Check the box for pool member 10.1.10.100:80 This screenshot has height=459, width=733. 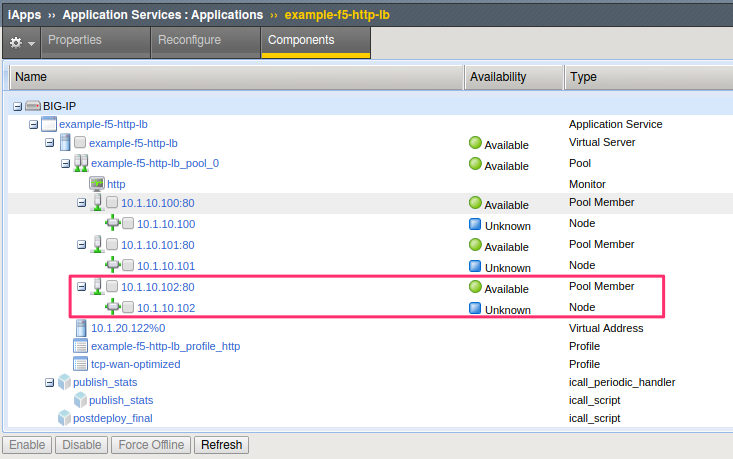(x=112, y=202)
